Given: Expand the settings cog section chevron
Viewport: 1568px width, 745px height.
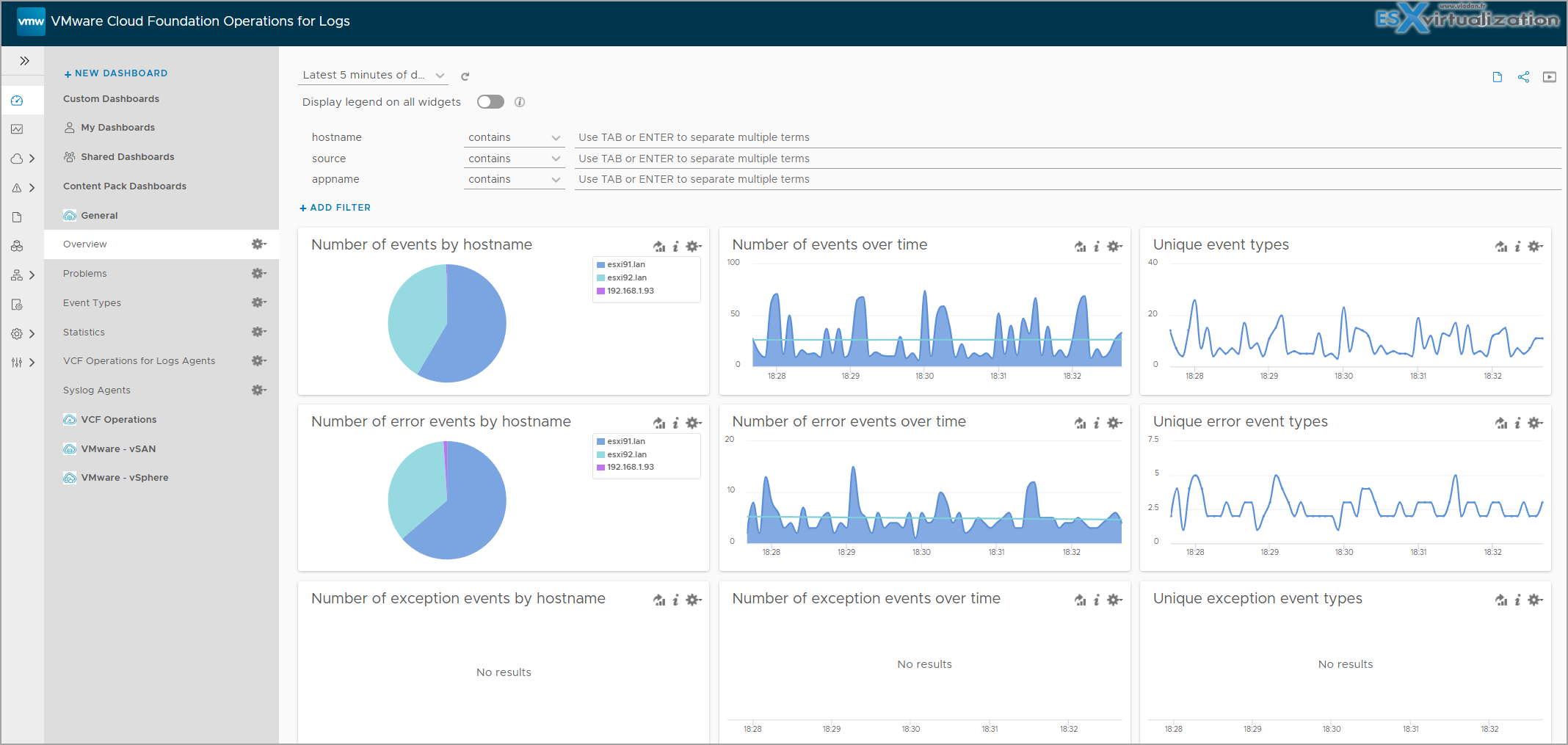Looking at the screenshot, I should click(x=32, y=333).
